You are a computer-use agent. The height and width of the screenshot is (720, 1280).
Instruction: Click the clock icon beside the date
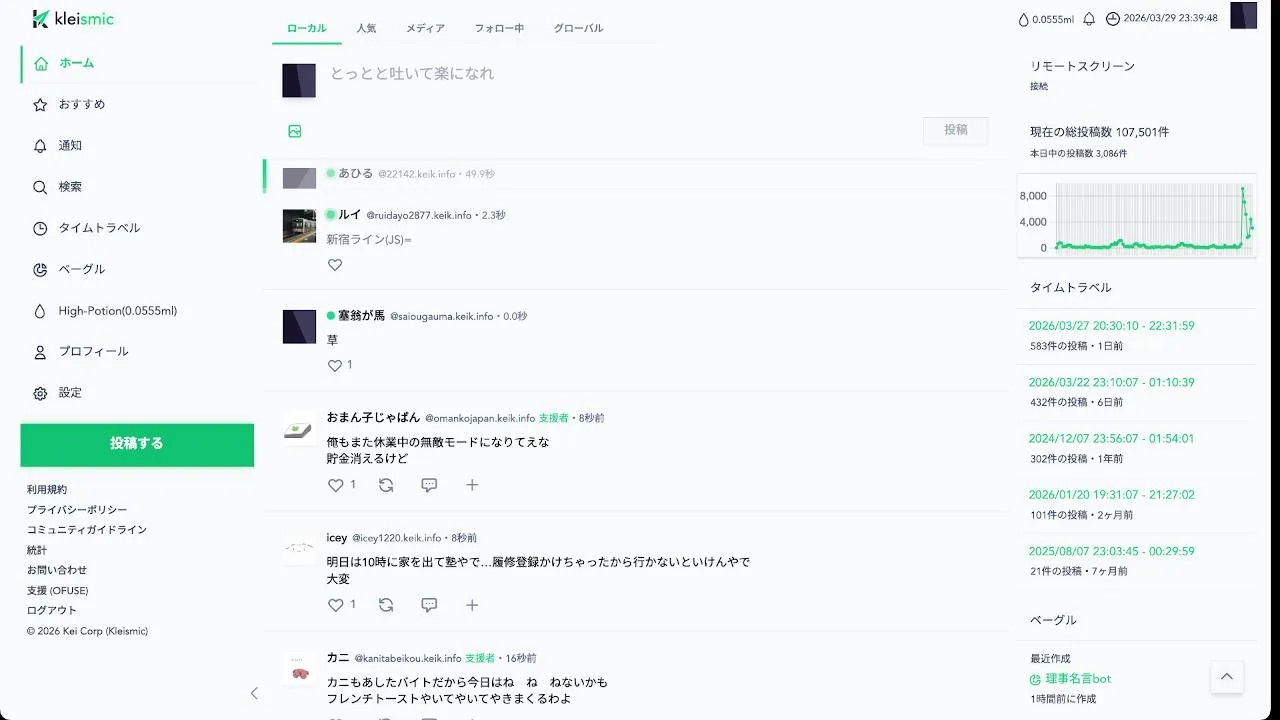[x=1112, y=19]
